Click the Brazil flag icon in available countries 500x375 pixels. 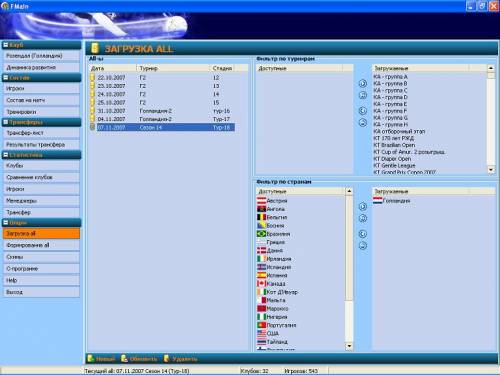[261, 234]
